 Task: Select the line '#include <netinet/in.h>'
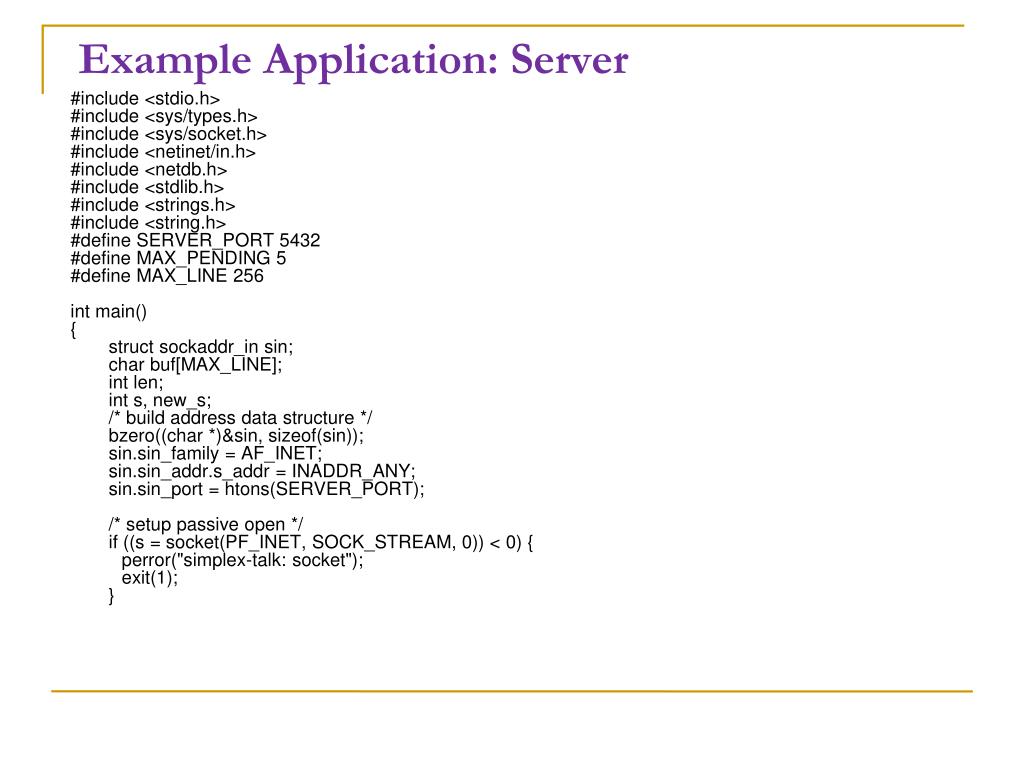(163, 152)
